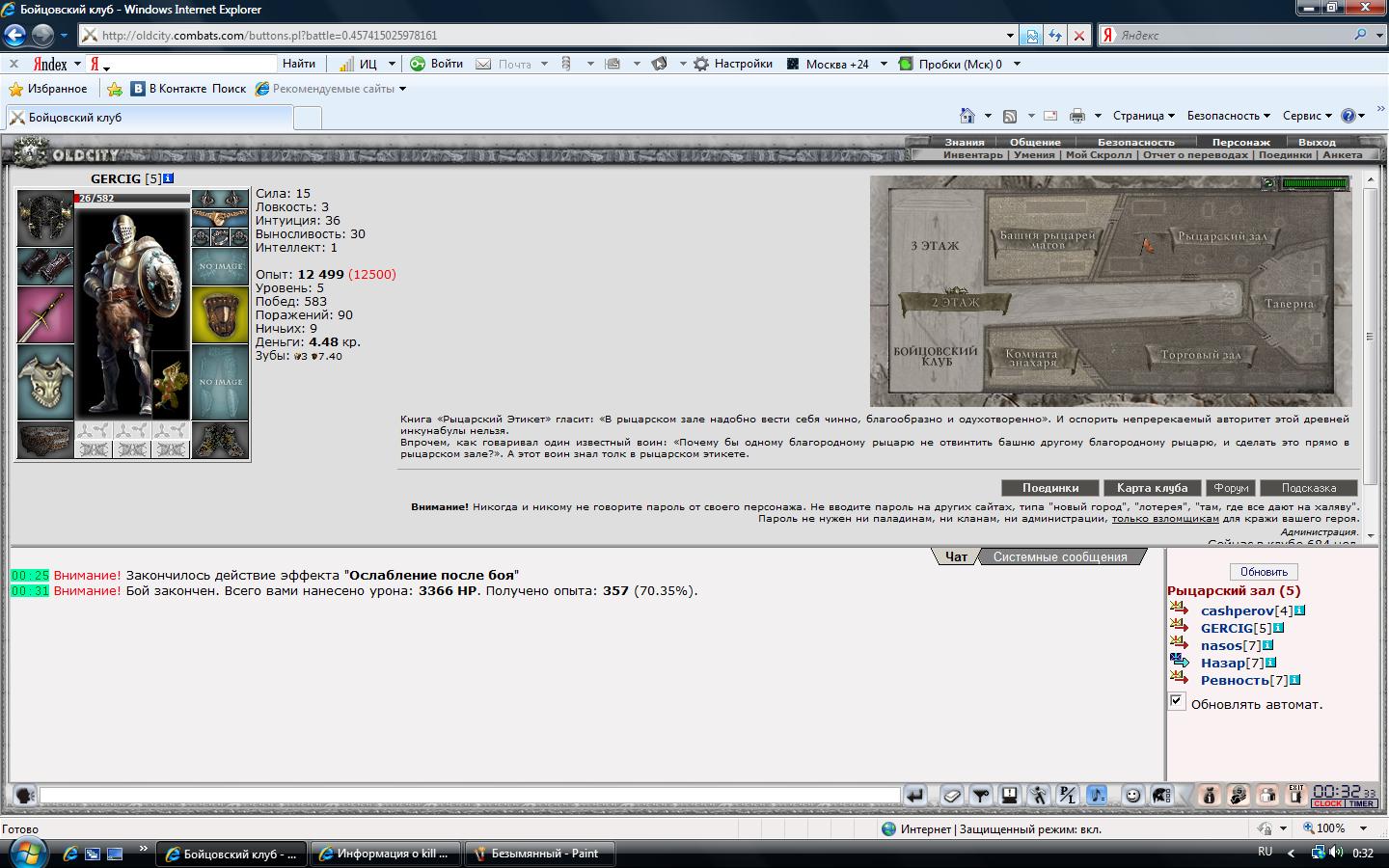Click the earrings equipment slot
This screenshot has height=868, width=1389.
pyautogui.click(x=220, y=199)
